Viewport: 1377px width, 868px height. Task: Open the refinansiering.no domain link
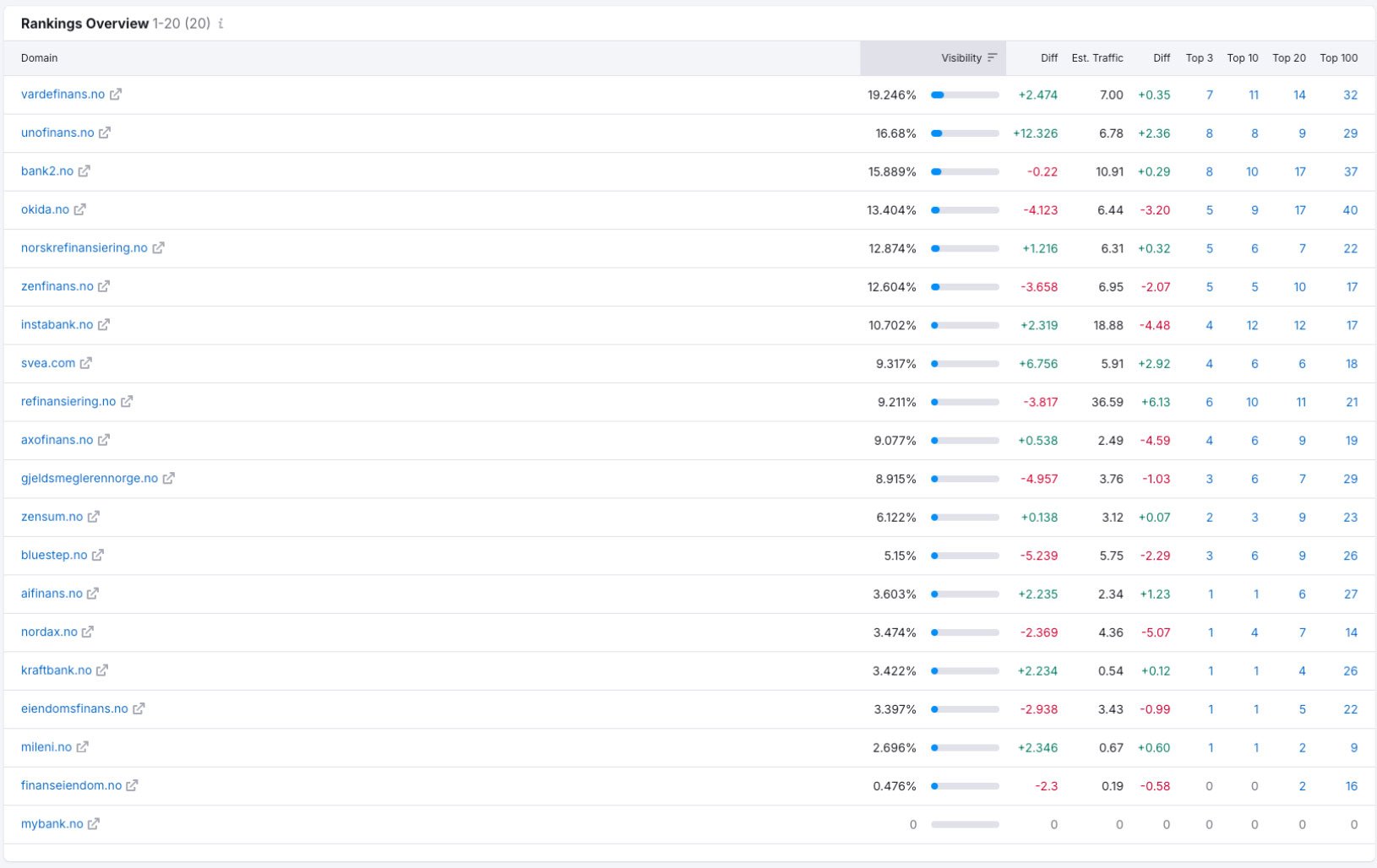tap(68, 402)
